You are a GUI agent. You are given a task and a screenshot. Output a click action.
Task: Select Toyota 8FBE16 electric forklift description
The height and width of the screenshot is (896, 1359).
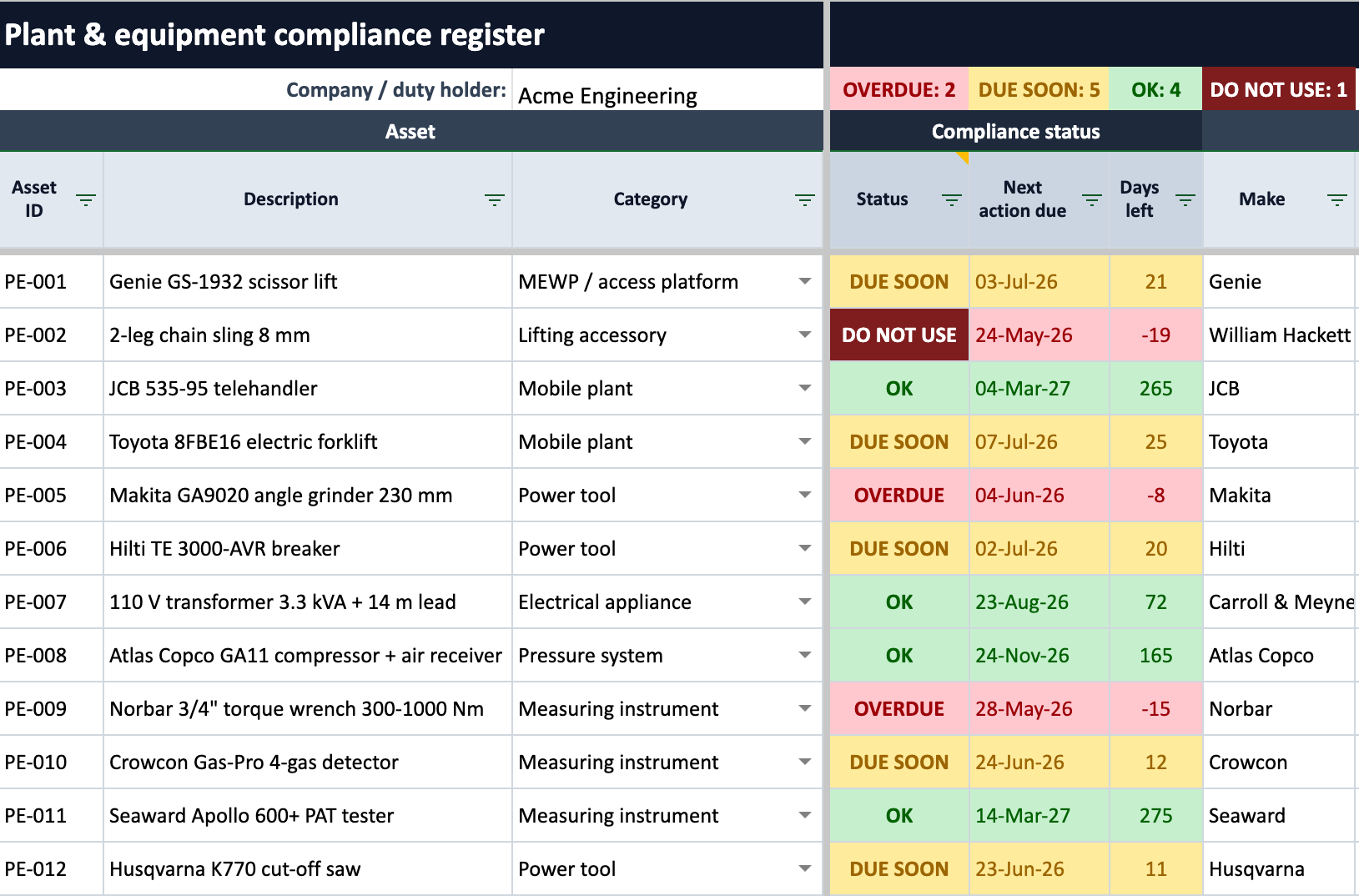pos(308,442)
